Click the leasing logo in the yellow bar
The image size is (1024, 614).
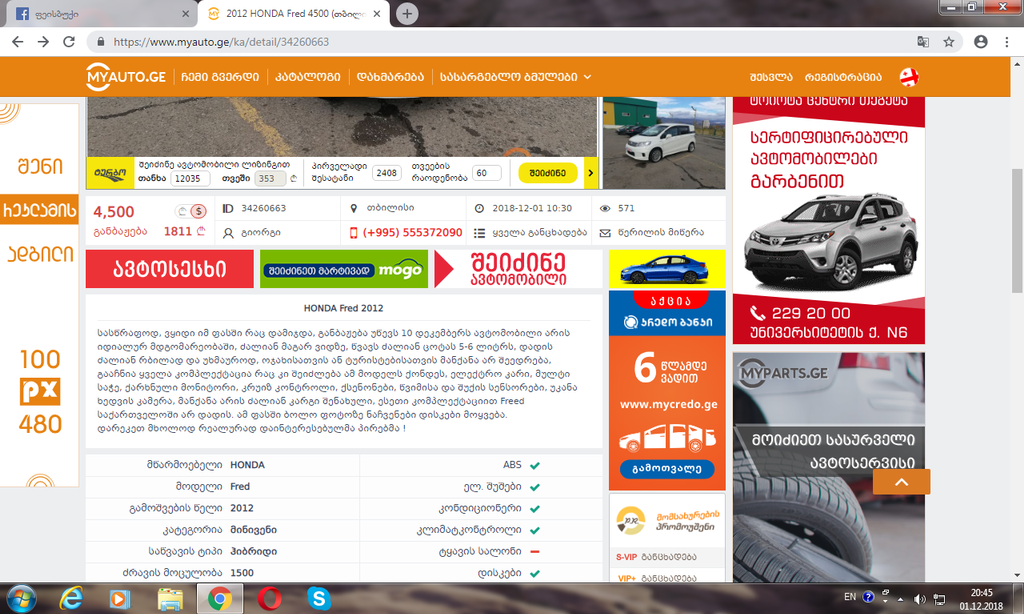[110, 174]
